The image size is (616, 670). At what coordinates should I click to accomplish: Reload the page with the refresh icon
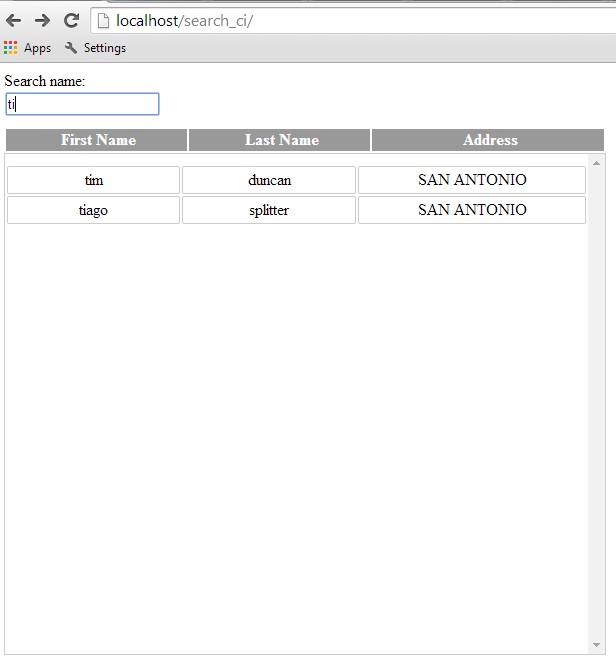(71, 20)
